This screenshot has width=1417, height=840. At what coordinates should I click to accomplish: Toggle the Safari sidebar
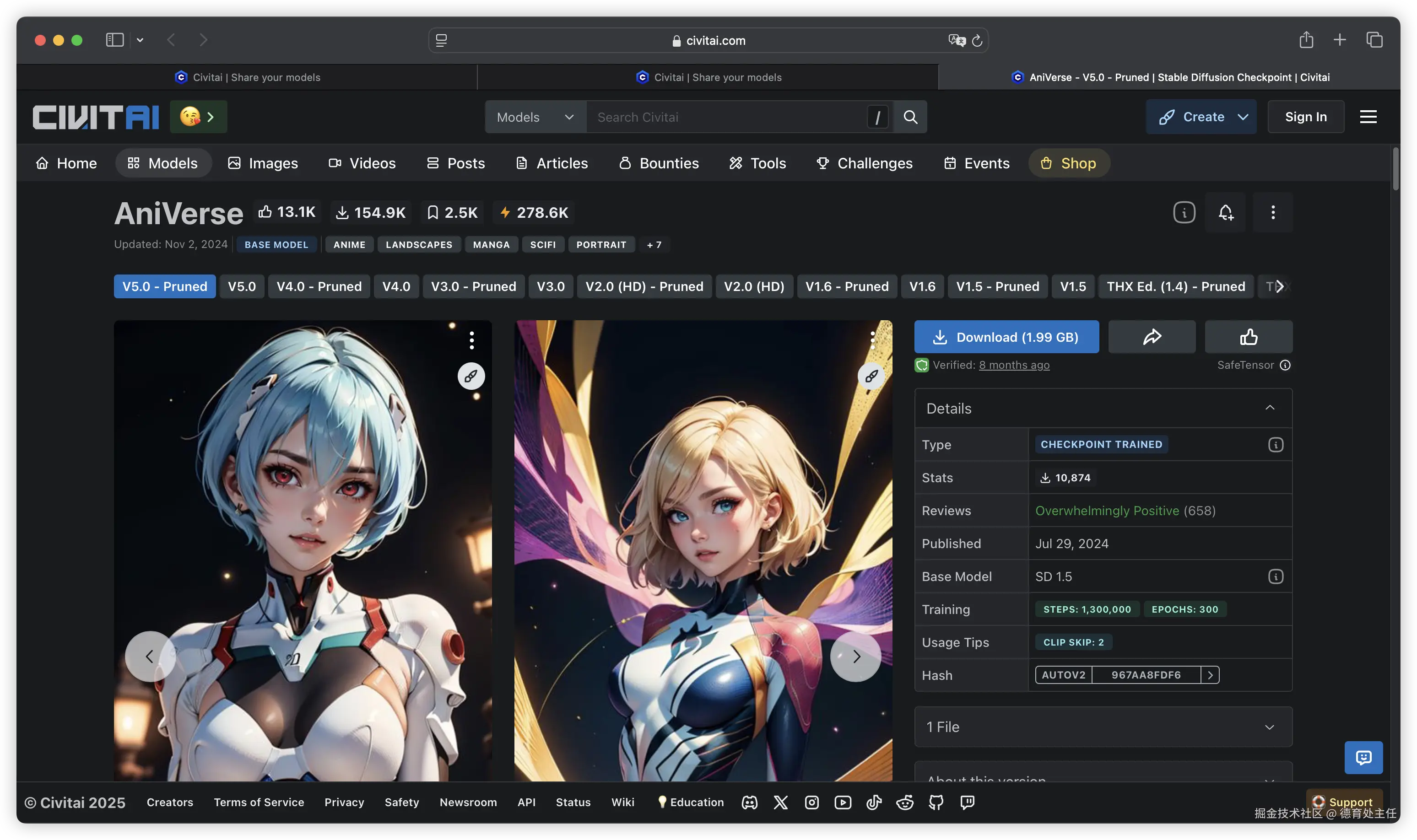(x=115, y=40)
